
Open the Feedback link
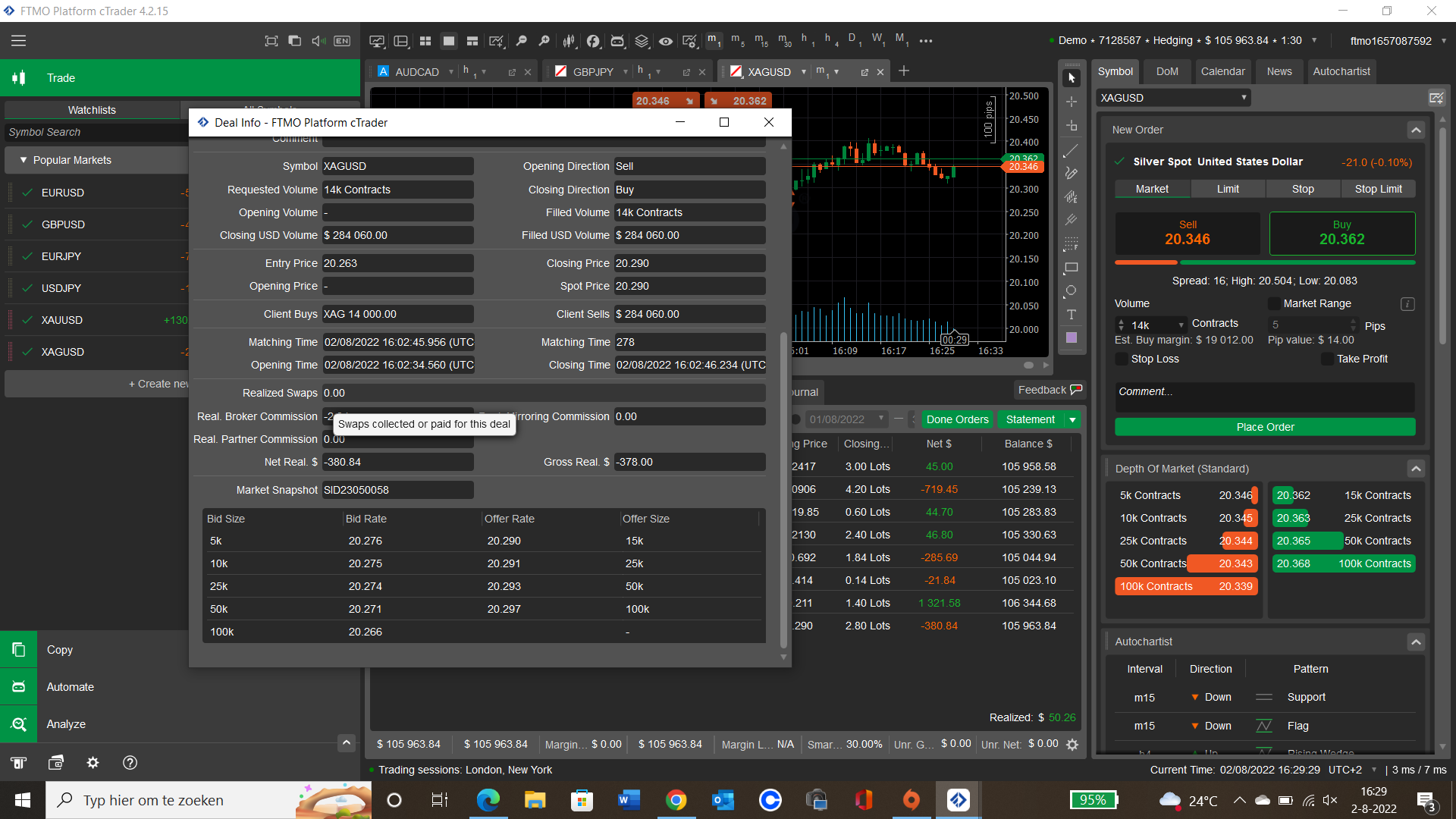pos(1050,390)
